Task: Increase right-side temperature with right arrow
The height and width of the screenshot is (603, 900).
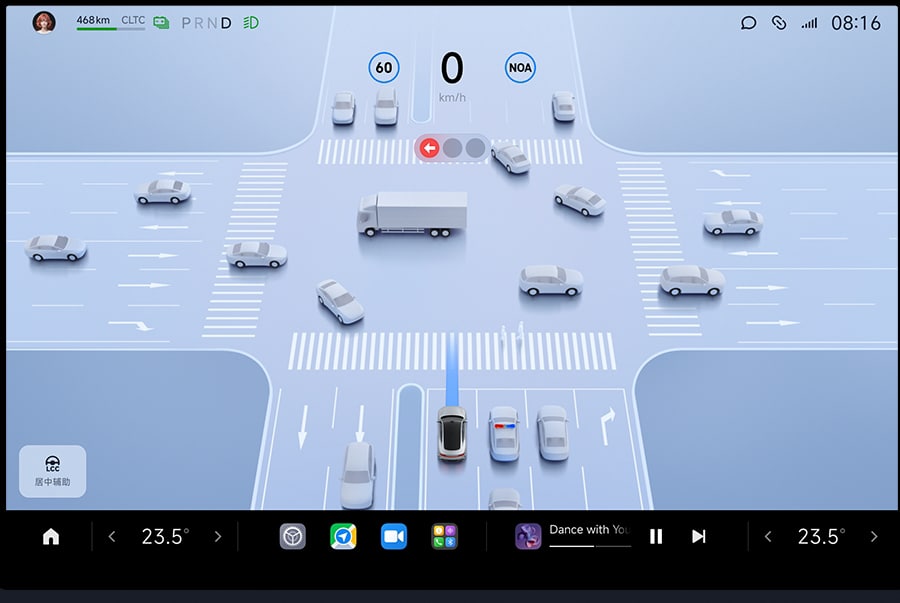Action: [874, 537]
